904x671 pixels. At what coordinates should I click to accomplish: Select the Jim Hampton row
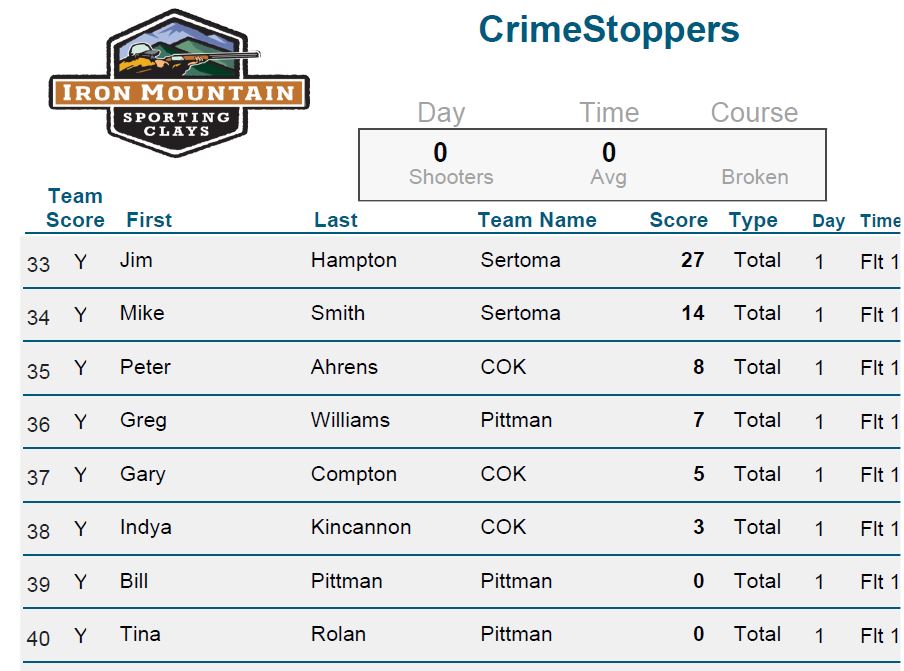[461, 261]
